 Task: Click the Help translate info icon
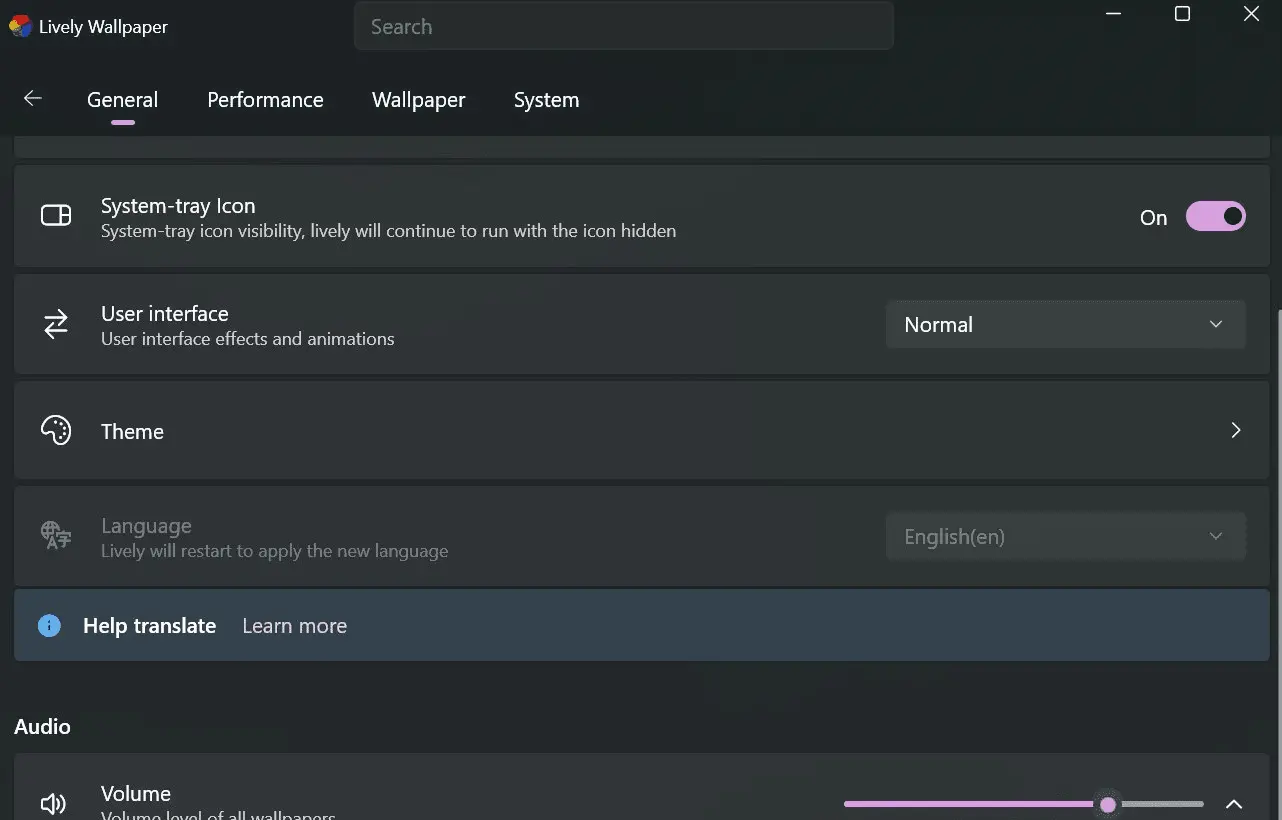click(x=49, y=626)
